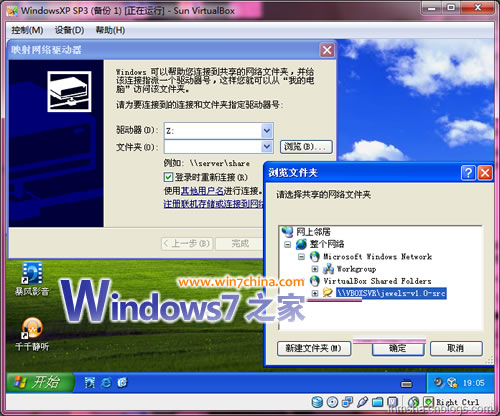The image size is (500, 416).
Task: Open the 注册联机存储或连接到网络 link
Action: pos(213,204)
